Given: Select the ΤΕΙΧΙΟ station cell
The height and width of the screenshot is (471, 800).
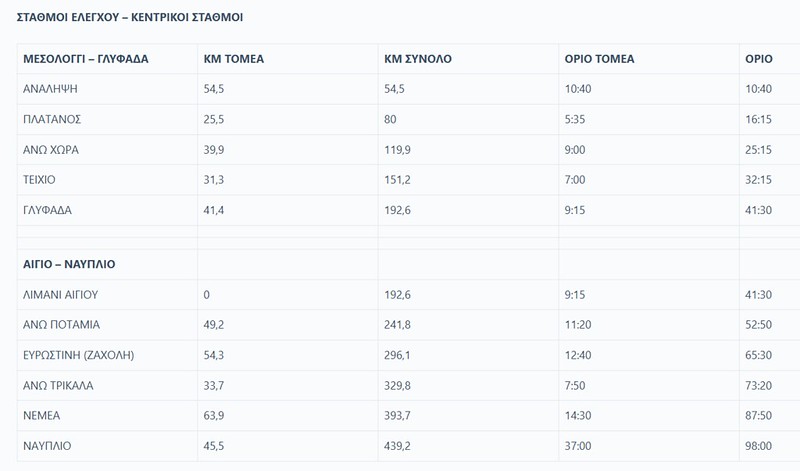Looking at the screenshot, I should [x=40, y=180].
